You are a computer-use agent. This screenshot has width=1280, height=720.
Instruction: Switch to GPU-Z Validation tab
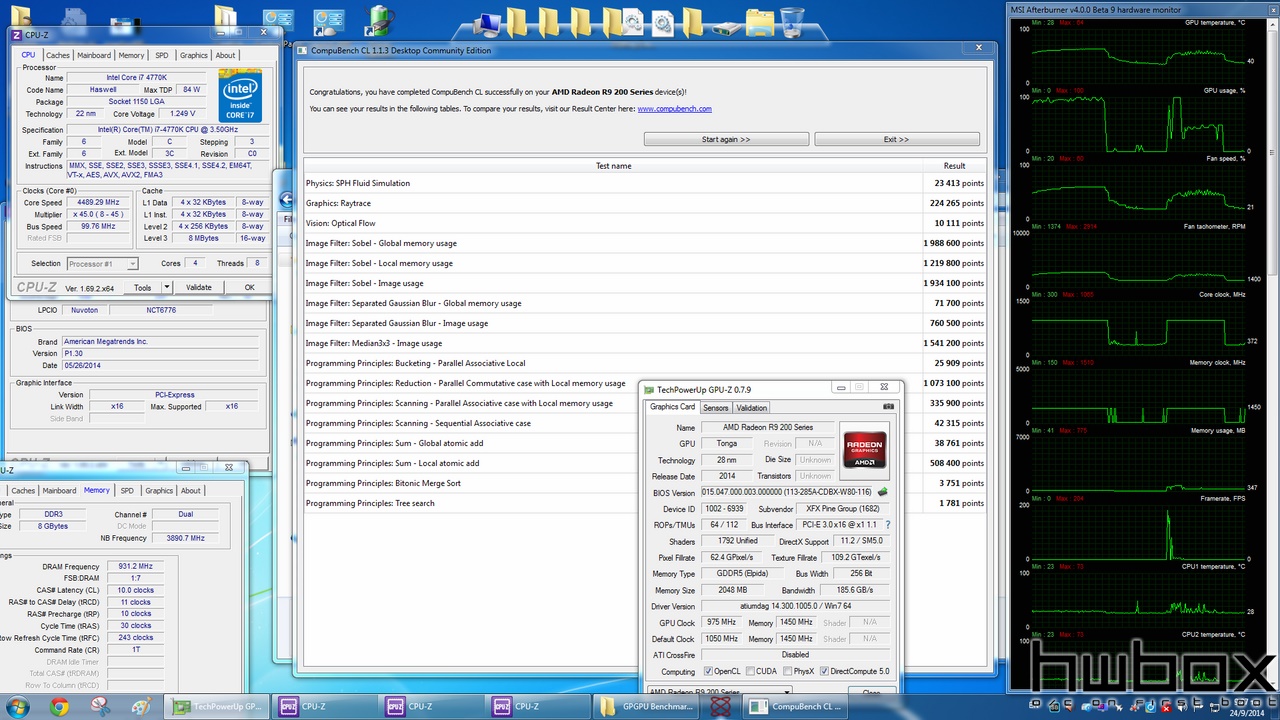[x=751, y=408]
